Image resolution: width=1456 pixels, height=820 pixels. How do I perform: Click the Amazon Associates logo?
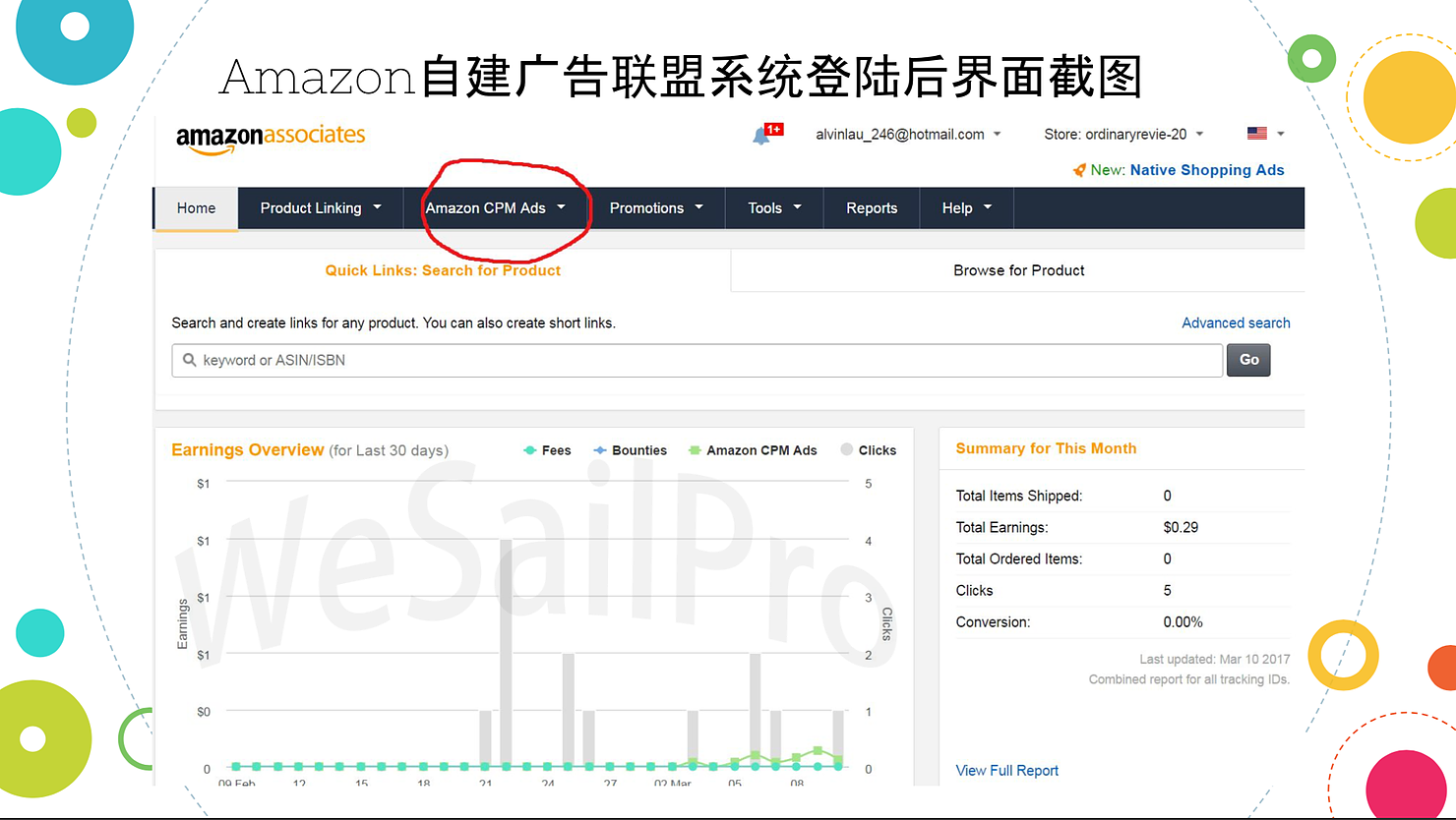(x=271, y=139)
